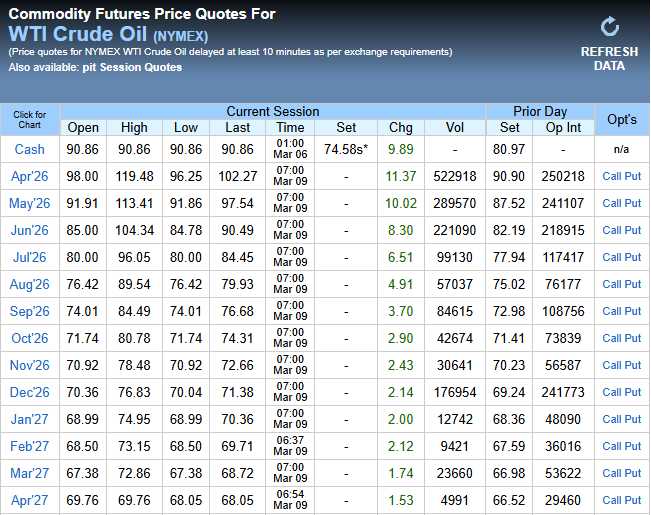Open the Jun'26 contract chart
651x515 pixels.
point(29,230)
